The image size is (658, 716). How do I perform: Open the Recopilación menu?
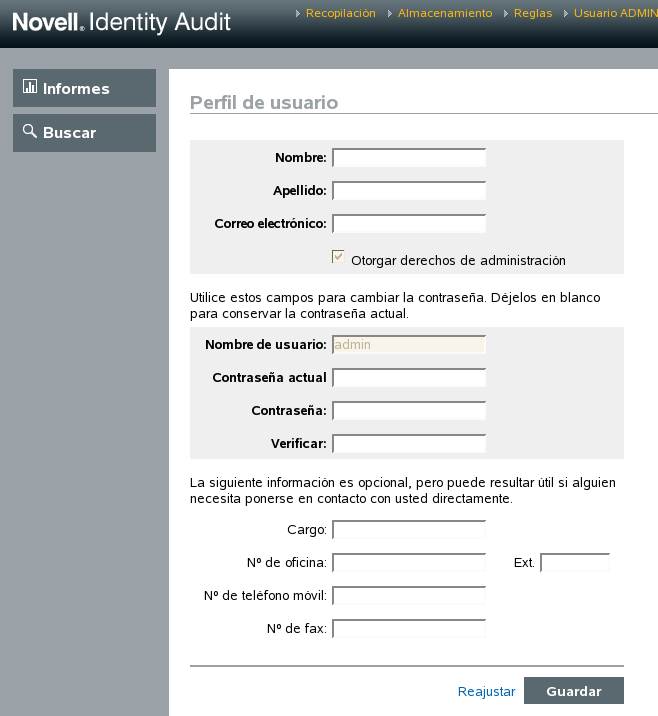point(340,13)
